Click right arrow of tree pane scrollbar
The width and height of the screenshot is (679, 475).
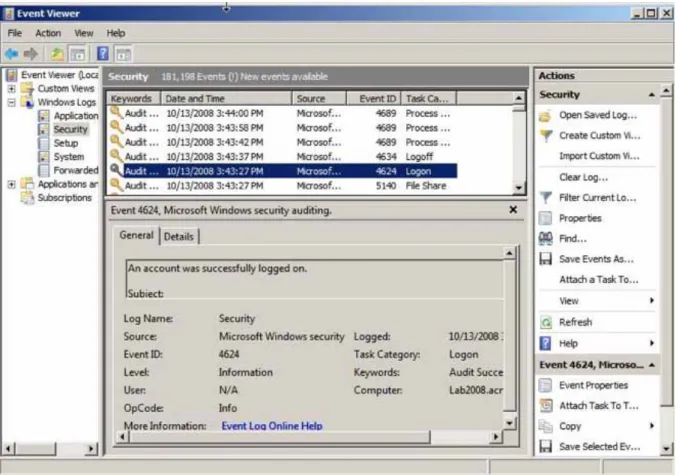tap(90, 449)
